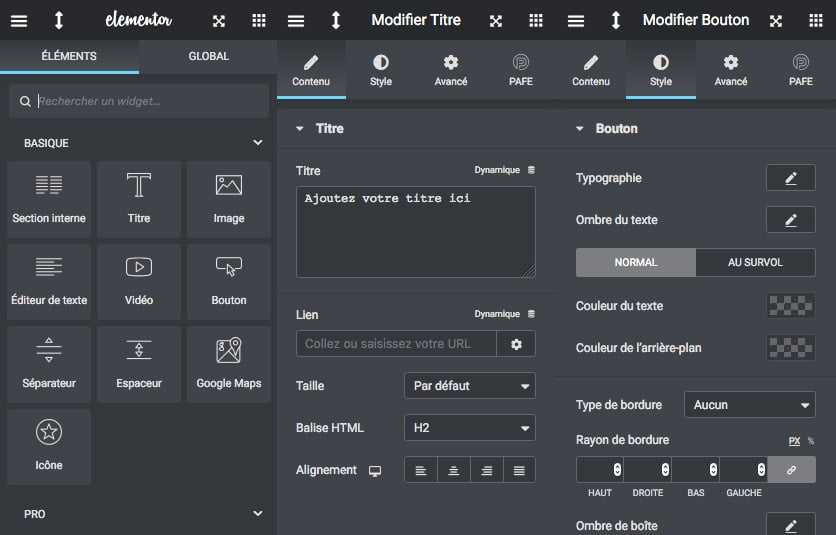Edit Ombre de boîte settings
This screenshot has width=836, height=535.
click(x=791, y=525)
